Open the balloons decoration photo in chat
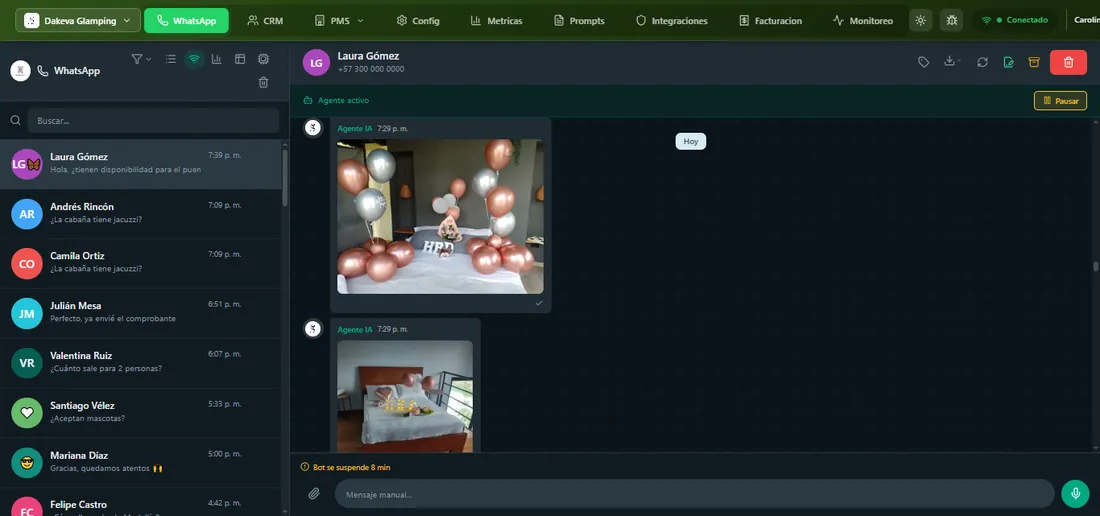Image resolution: width=1100 pixels, height=516 pixels. click(440, 216)
